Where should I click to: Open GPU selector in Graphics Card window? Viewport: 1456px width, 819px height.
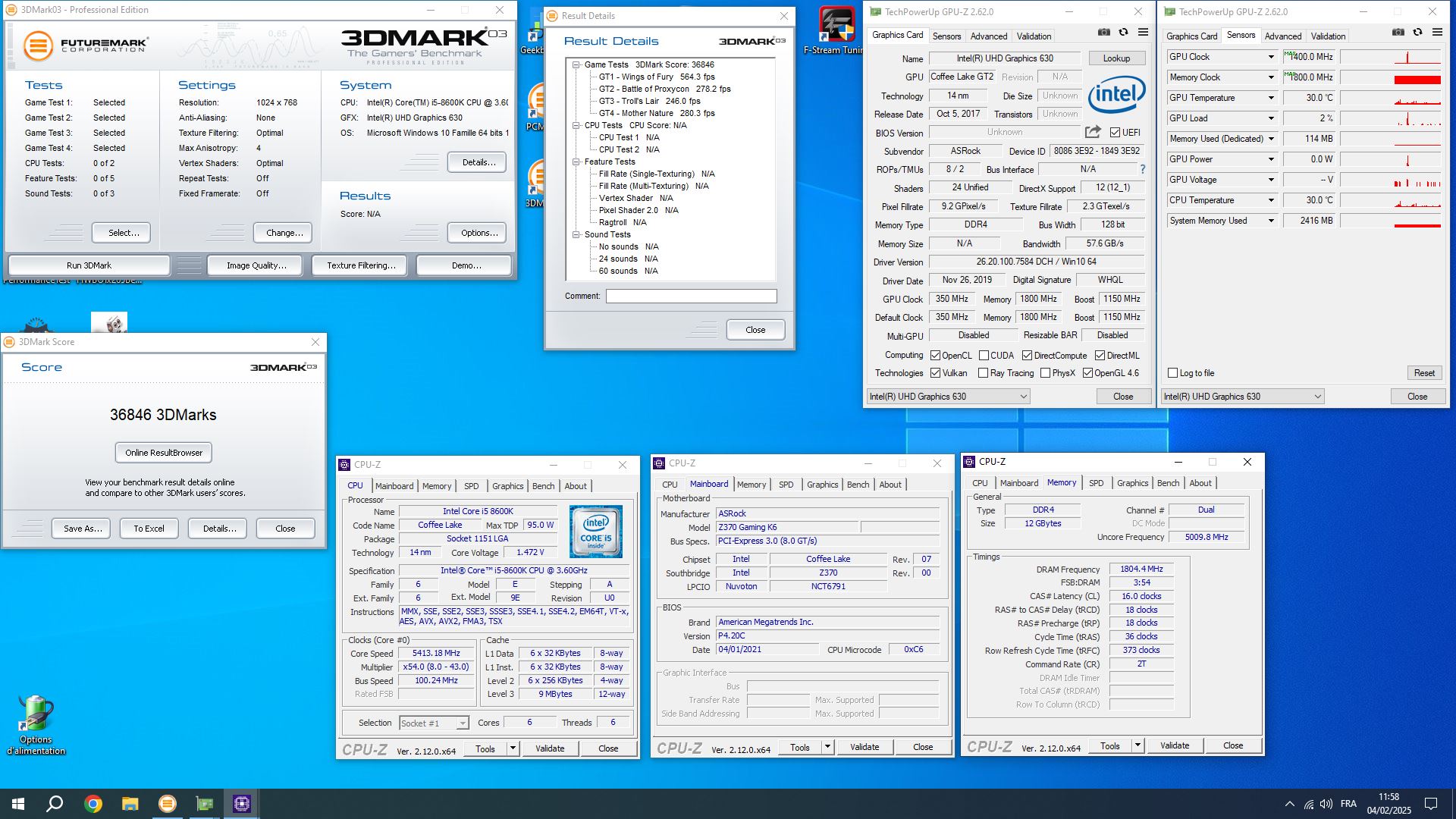(948, 397)
